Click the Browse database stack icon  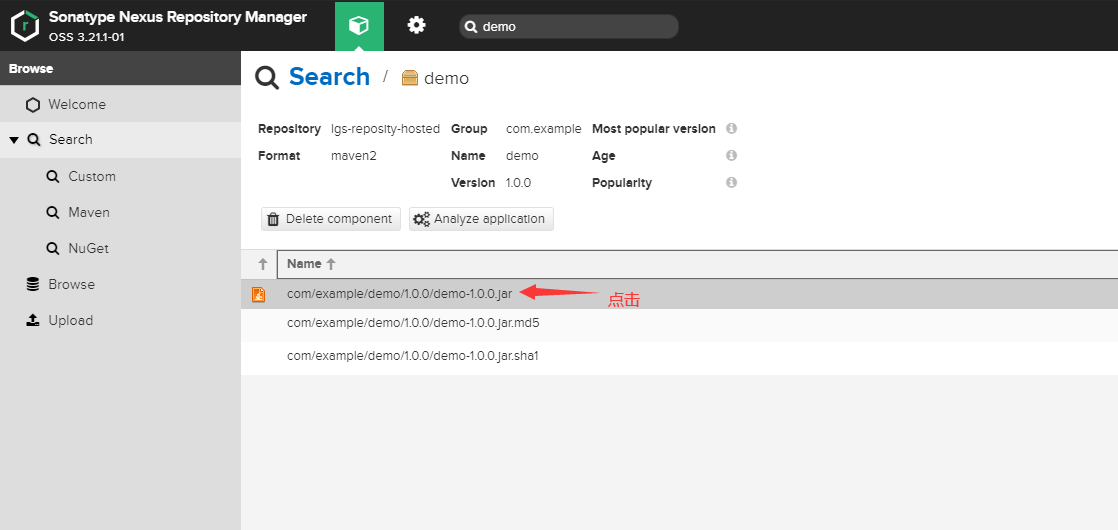coord(33,285)
